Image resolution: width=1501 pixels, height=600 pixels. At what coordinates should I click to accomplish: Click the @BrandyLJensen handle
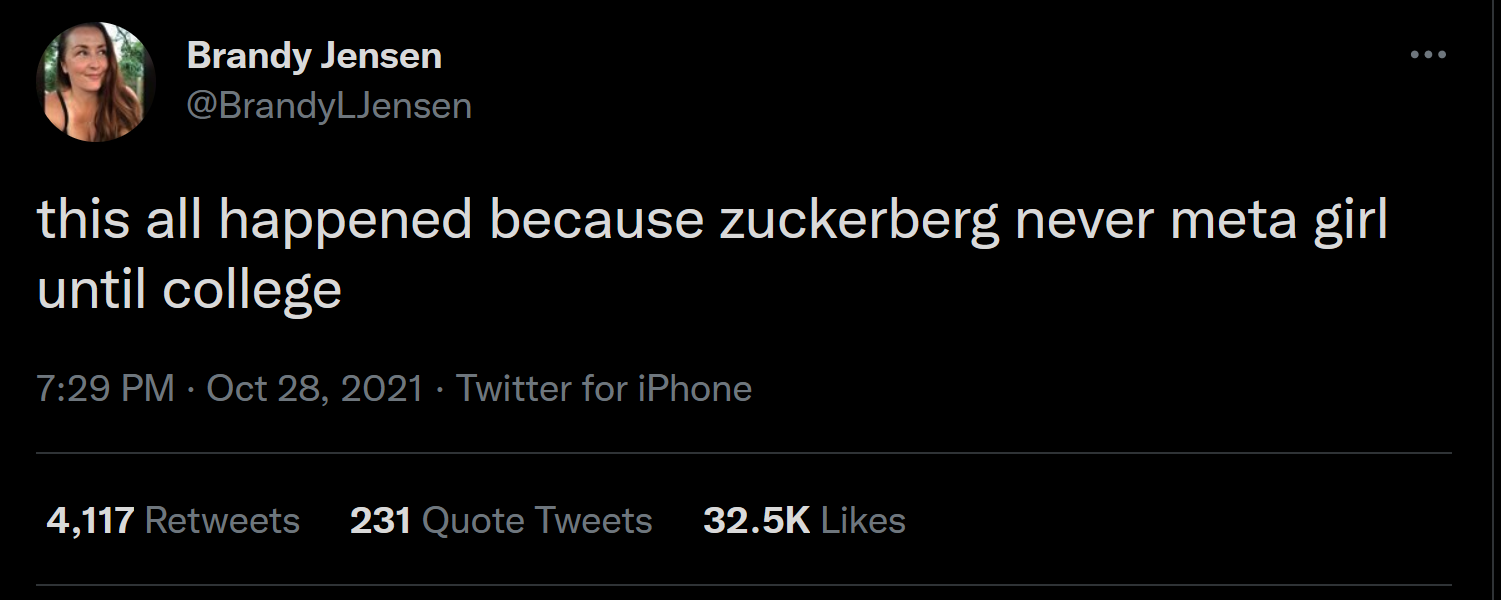(329, 105)
